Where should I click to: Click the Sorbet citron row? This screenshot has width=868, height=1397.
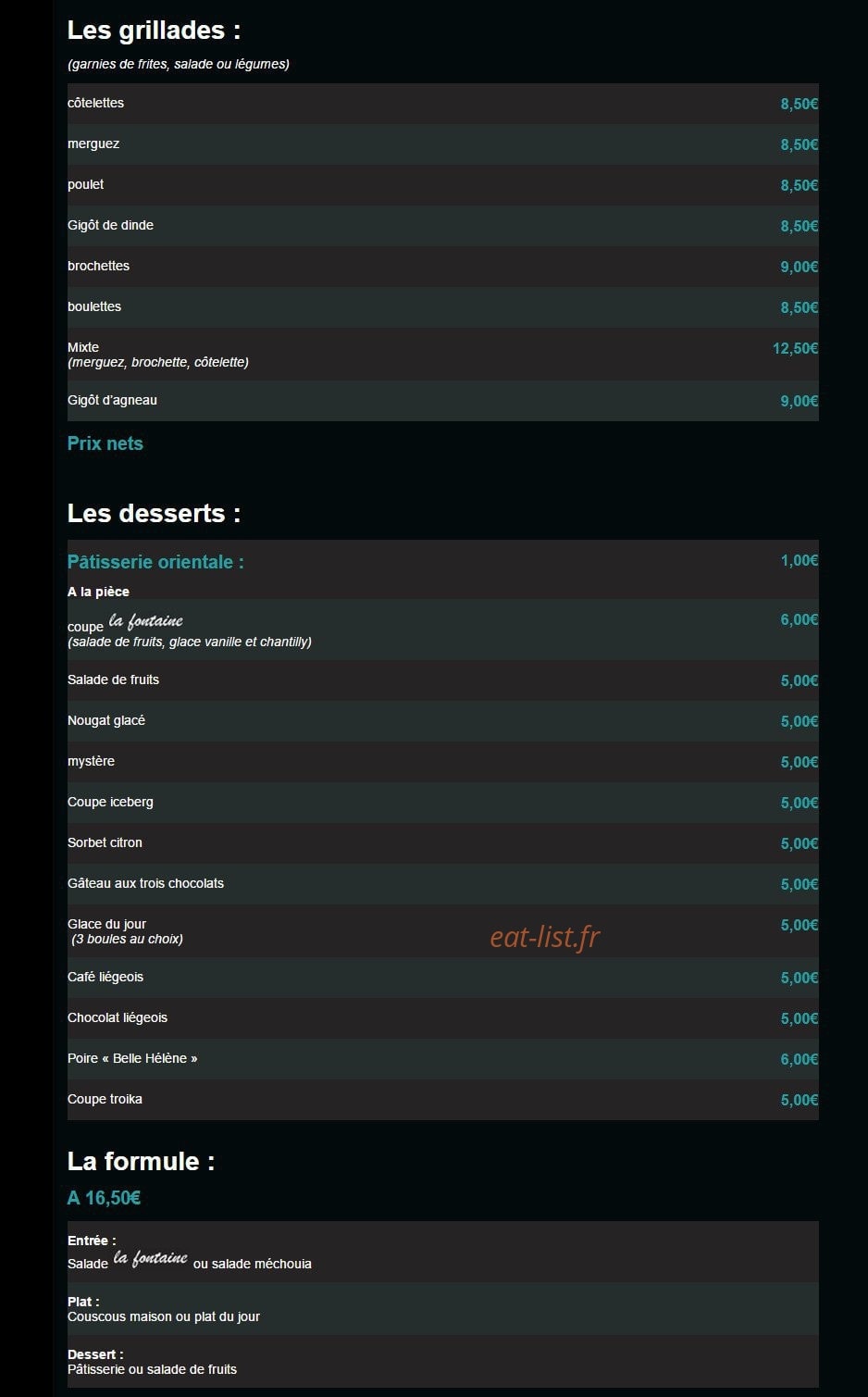coord(443,843)
